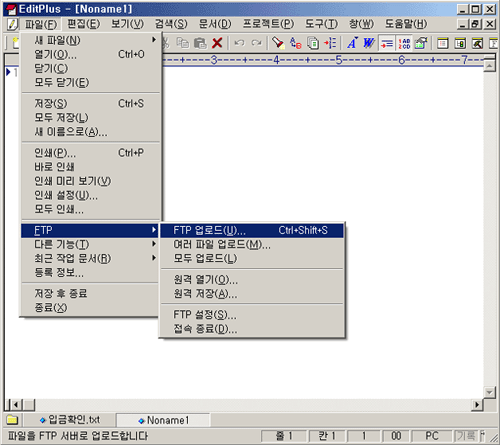
Task: Toggle word wrap with W icon
Action: click(369, 43)
